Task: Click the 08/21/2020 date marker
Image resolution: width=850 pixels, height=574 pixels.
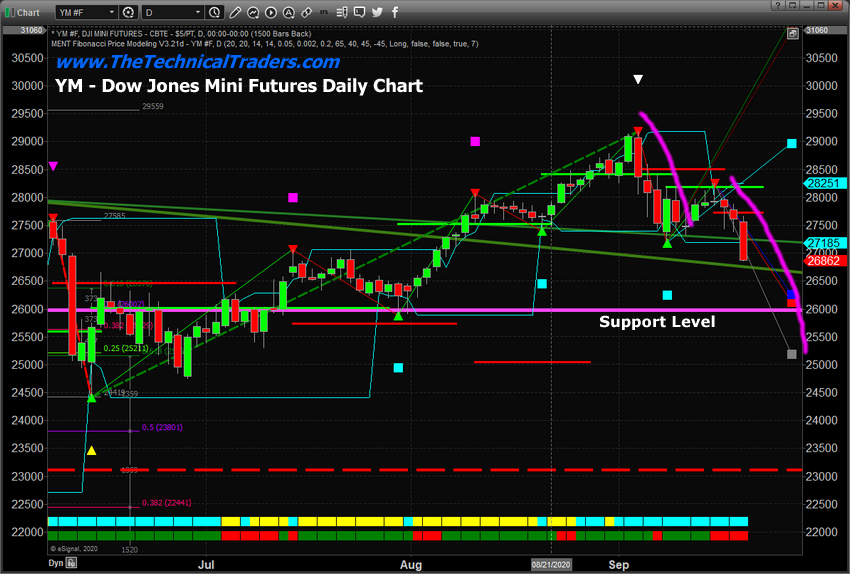Action: click(x=552, y=565)
